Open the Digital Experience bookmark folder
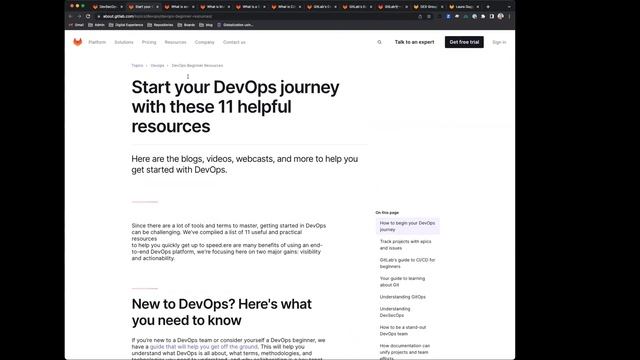Screen dimensions: 640x360 [126, 25]
